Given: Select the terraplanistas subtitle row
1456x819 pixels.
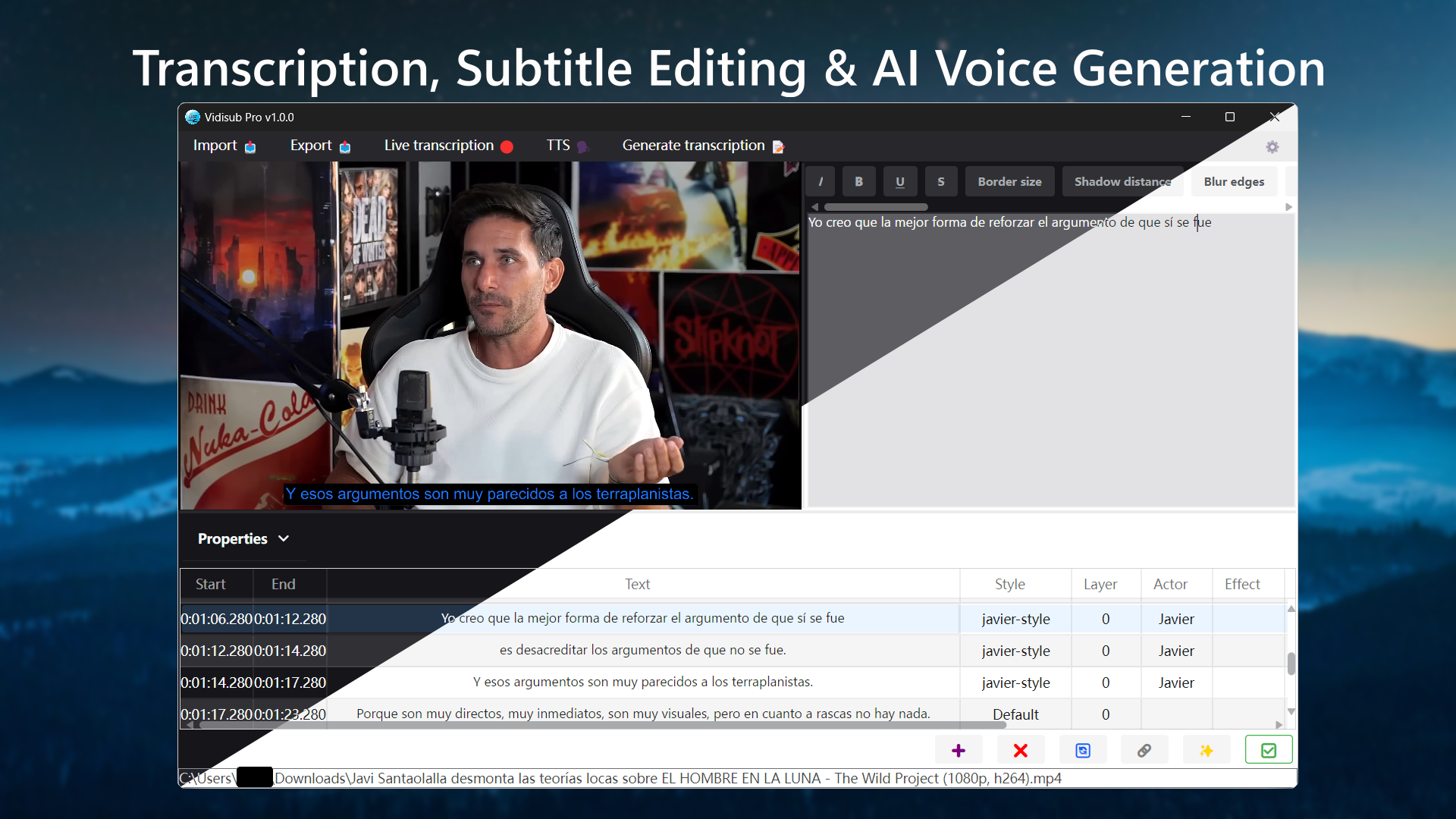Looking at the screenshot, I should pyautogui.click(x=642, y=682).
